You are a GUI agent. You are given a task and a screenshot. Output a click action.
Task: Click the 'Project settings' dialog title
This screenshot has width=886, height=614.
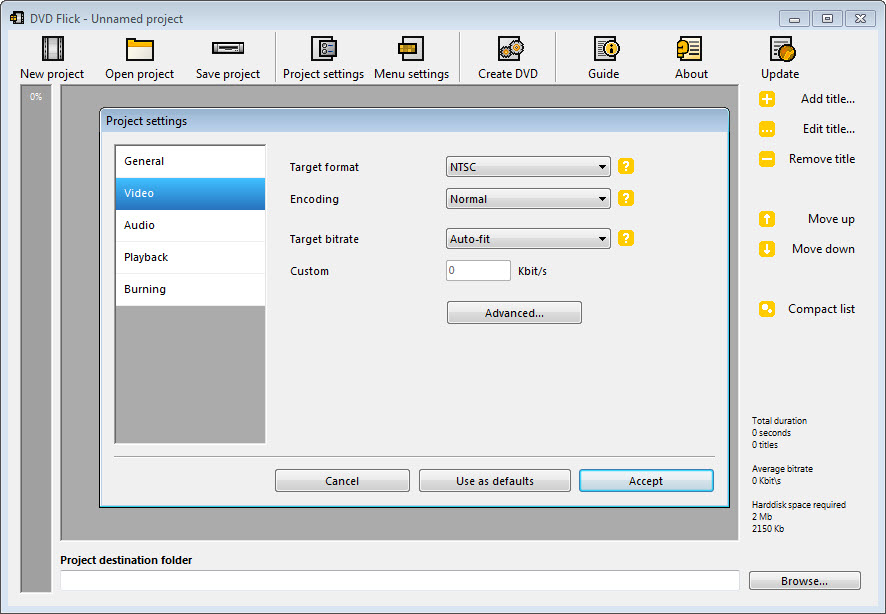pos(146,121)
